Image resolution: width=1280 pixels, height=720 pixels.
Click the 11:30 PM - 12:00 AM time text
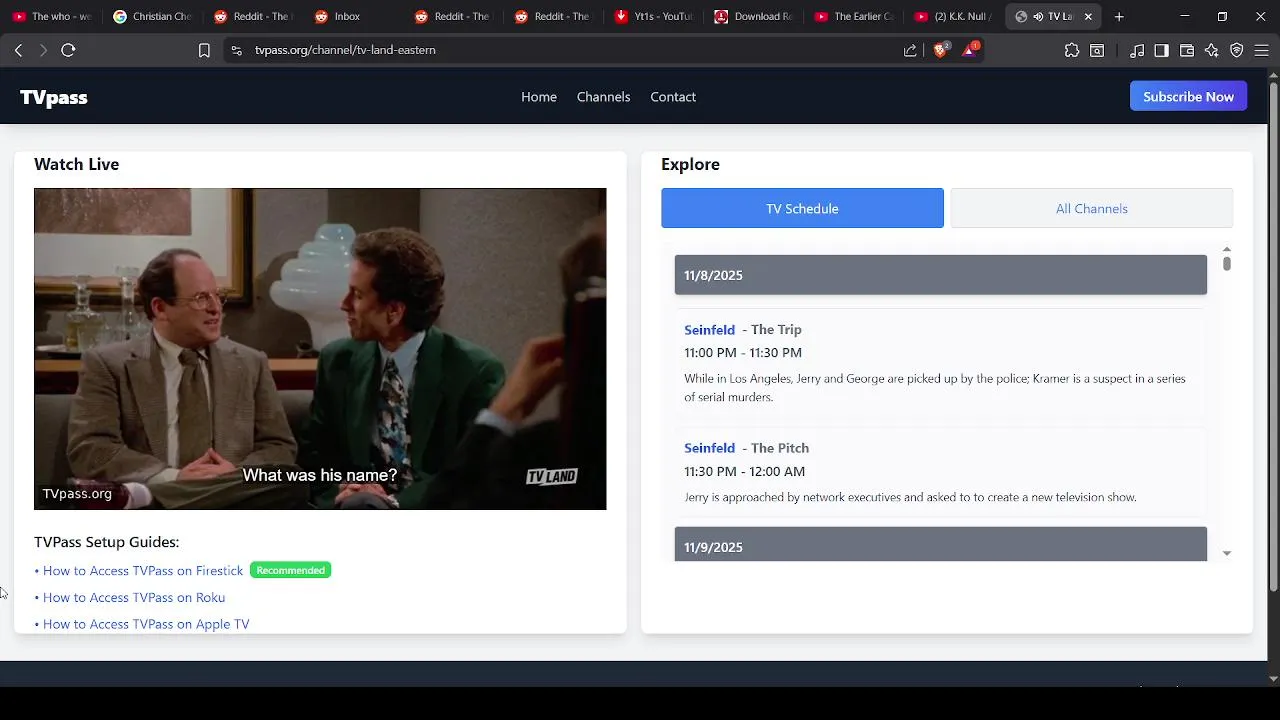[744, 471]
